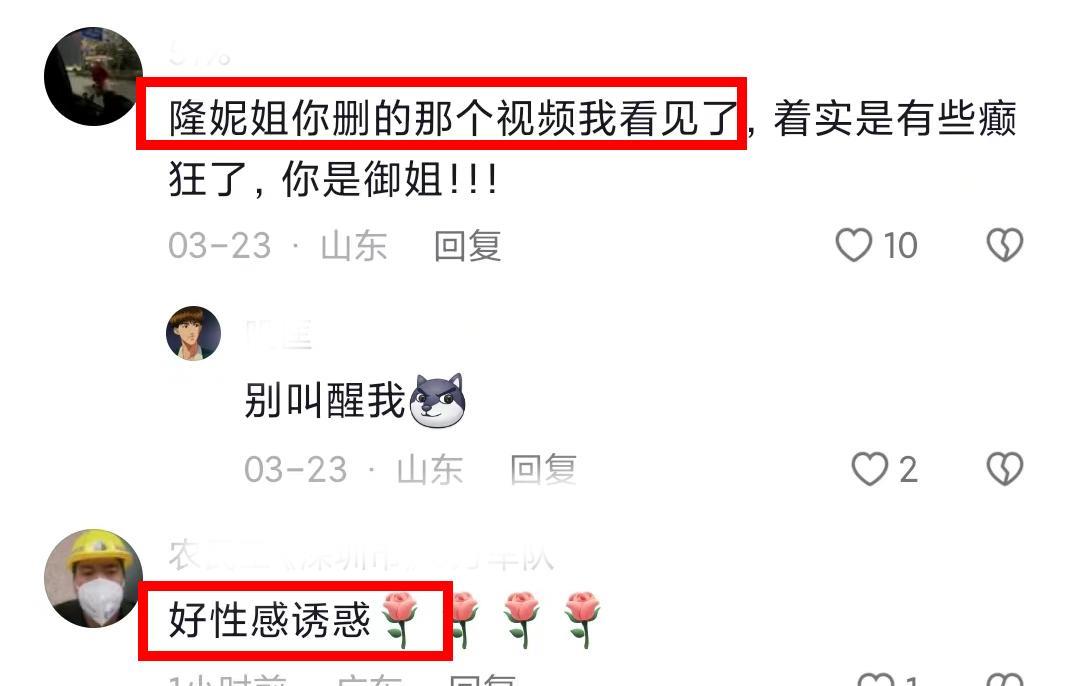Image resolution: width=1080 pixels, height=686 pixels.
Task: Like the comment with 10 likes
Action: coord(854,245)
